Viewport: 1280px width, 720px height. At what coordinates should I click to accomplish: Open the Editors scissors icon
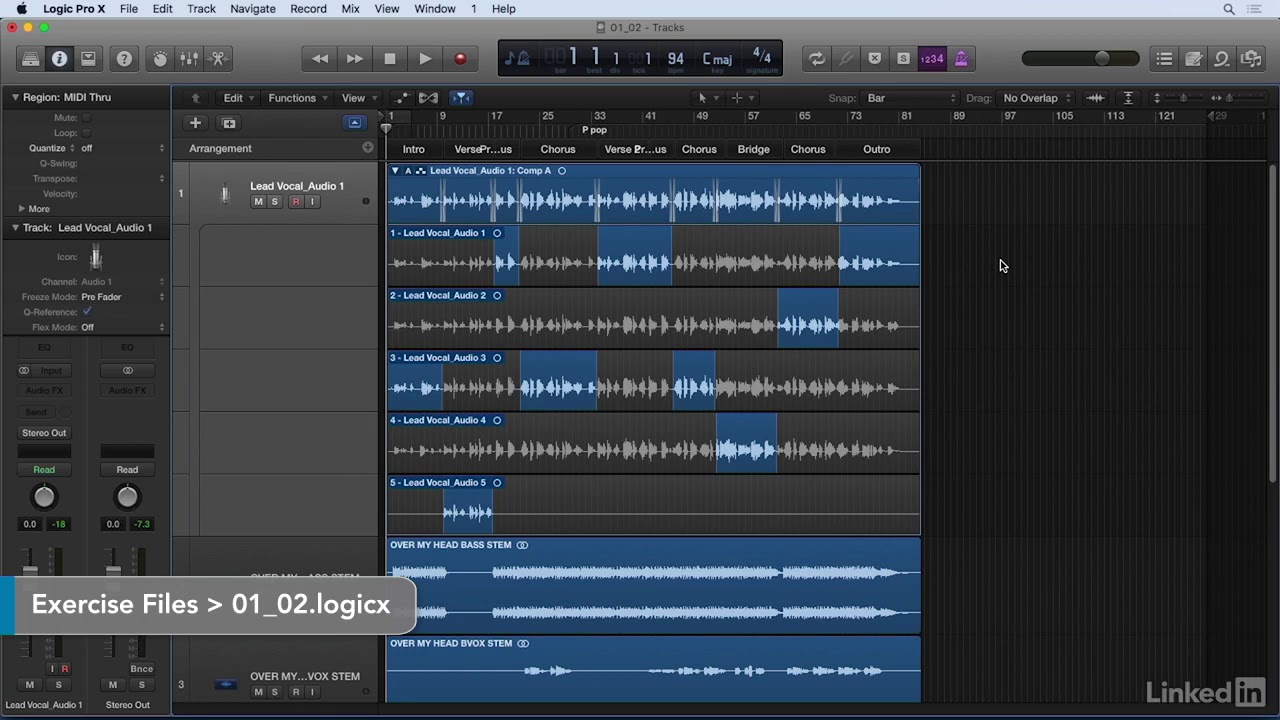(218, 59)
